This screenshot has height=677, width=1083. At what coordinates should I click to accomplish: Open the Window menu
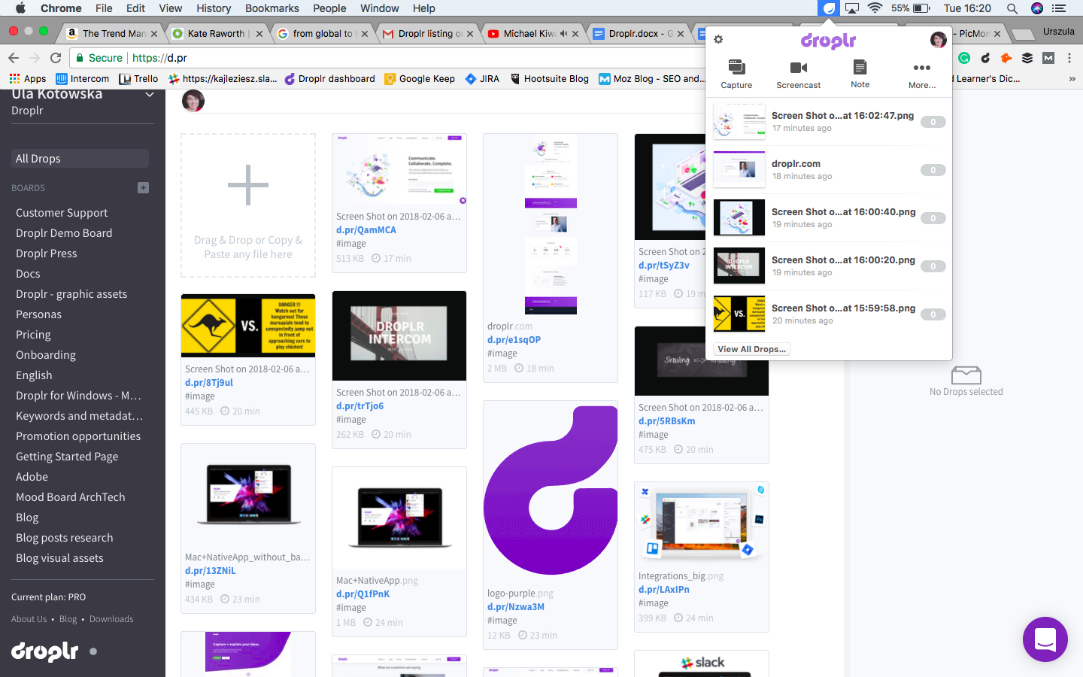point(379,8)
